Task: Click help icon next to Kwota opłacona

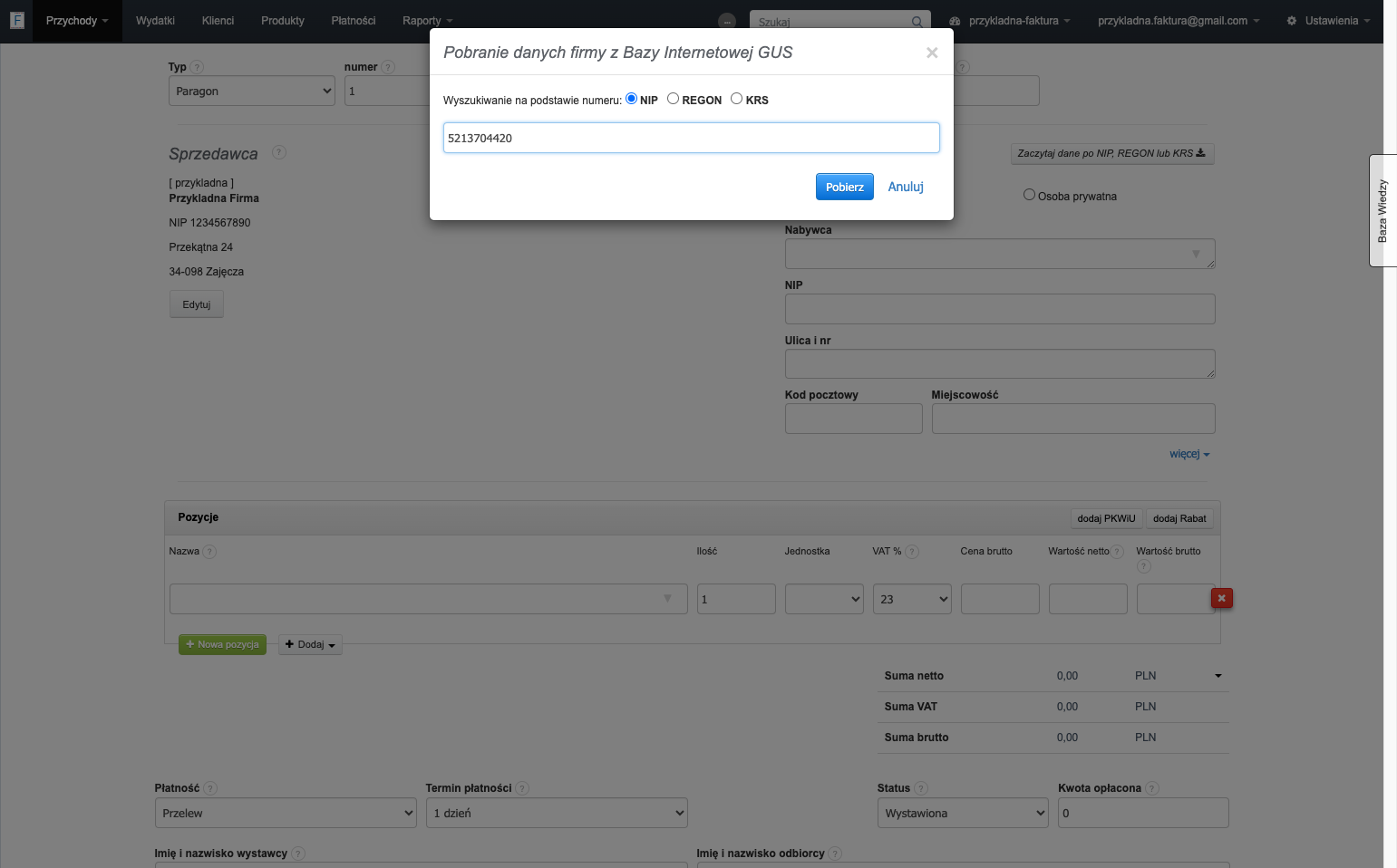Action: [1152, 788]
